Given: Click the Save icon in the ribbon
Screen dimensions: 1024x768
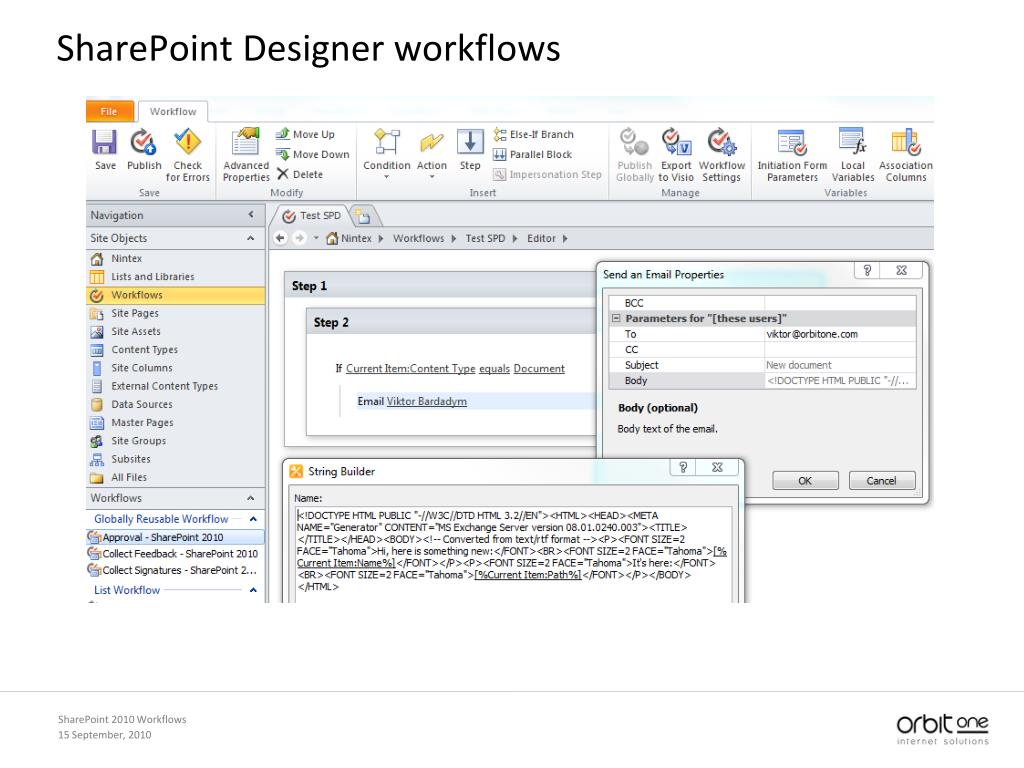Looking at the screenshot, I should tap(104, 150).
